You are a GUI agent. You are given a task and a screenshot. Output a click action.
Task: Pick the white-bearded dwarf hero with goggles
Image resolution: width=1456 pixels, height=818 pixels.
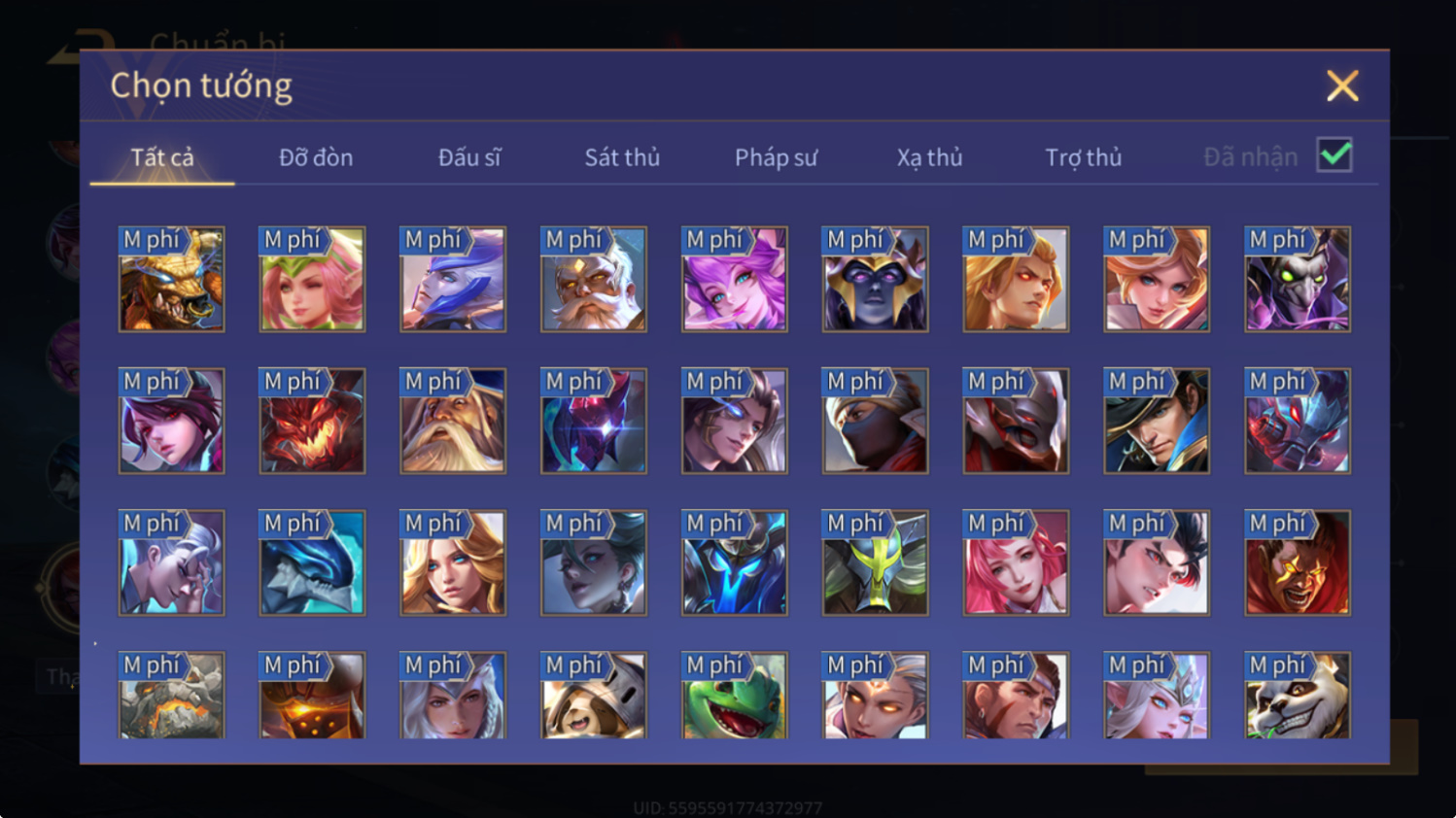coord(594,280)
